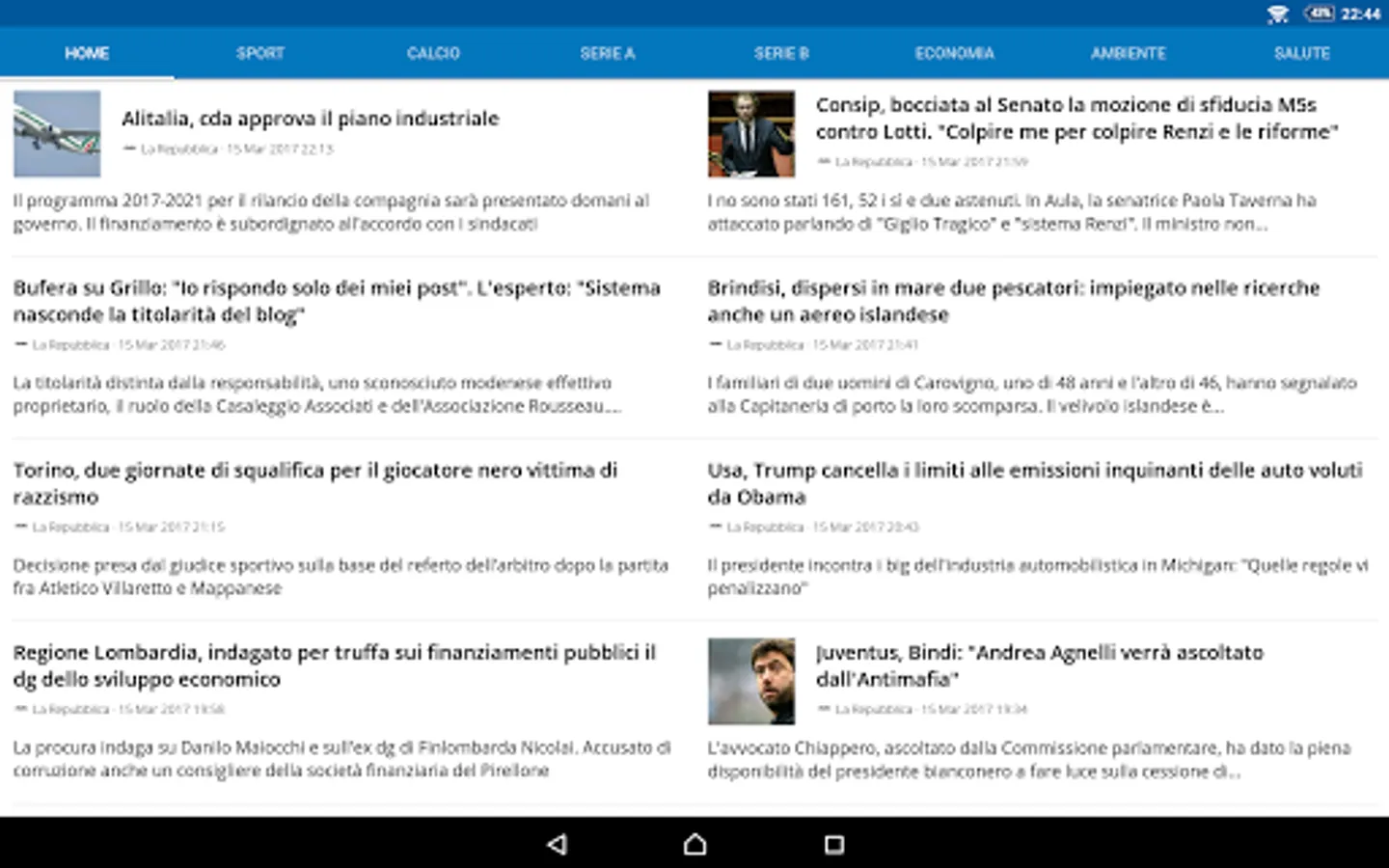Switch to the HOME tab

coord(87,53)
